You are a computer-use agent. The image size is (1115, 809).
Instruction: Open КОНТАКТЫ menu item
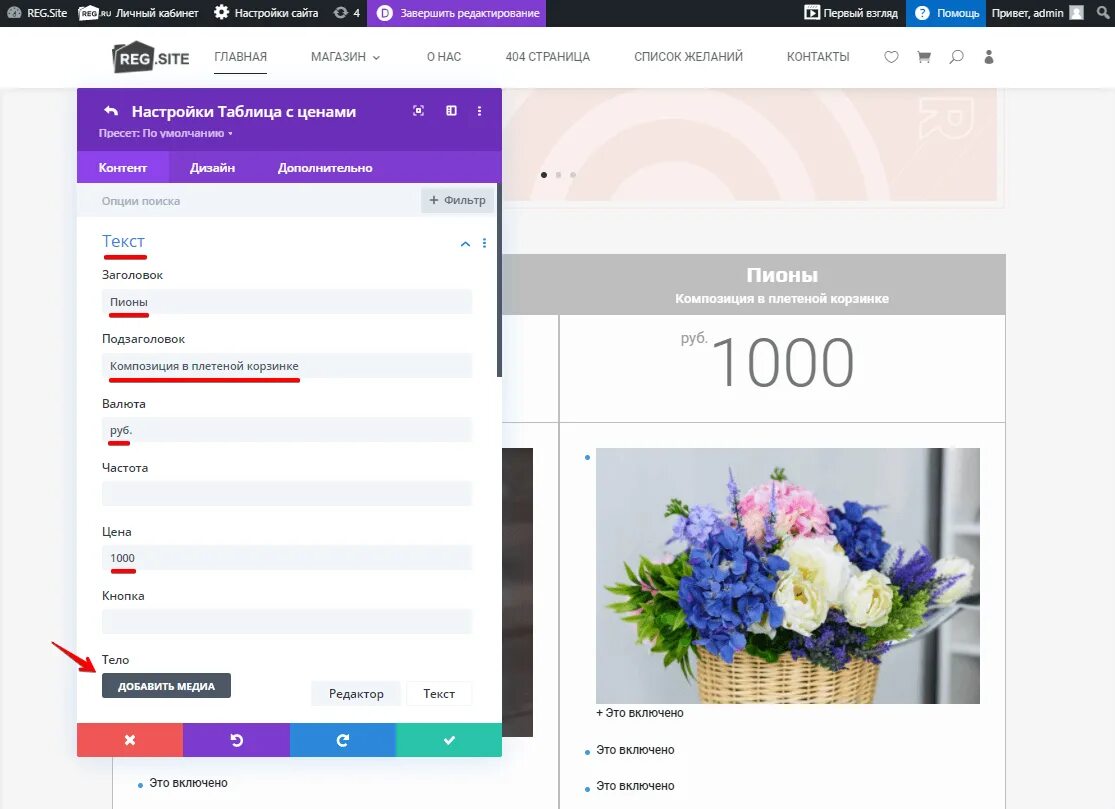coord(818,57)
